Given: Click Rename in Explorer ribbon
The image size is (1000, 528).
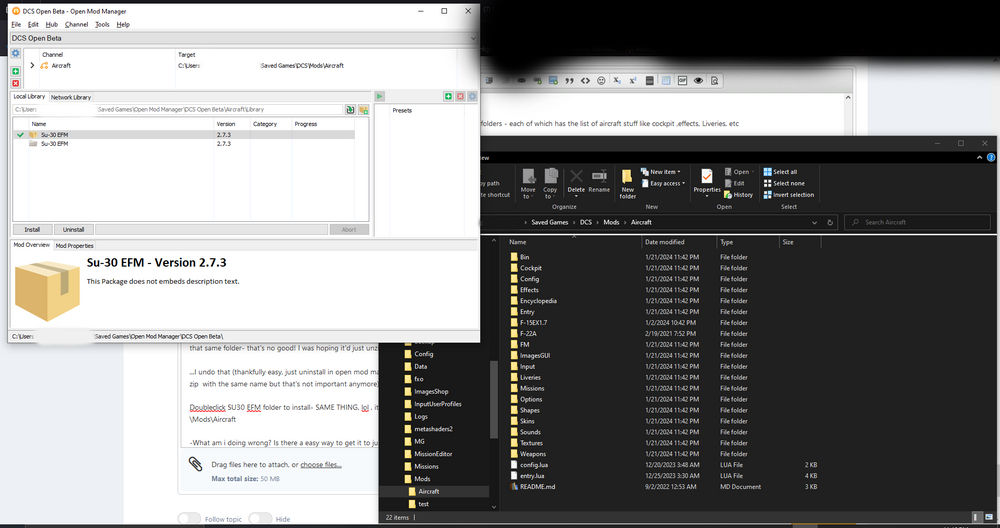Looking at the screenshot, I should [x=599, y=181].
